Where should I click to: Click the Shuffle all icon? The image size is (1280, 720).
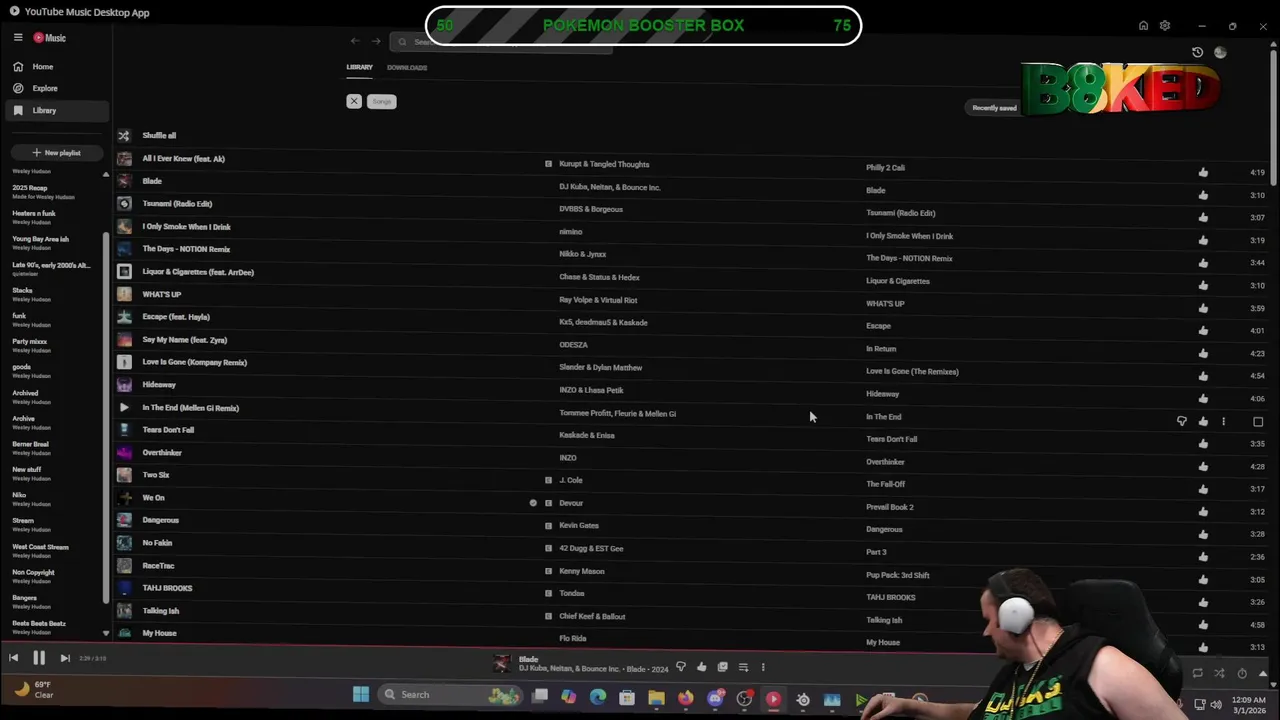[124, 135]
